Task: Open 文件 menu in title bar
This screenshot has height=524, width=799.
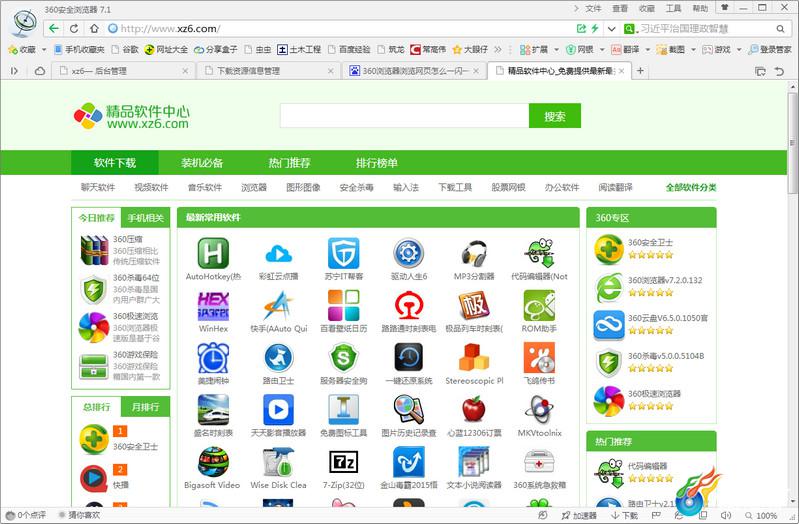Action: pyautogui.click(x=593, y=8)
